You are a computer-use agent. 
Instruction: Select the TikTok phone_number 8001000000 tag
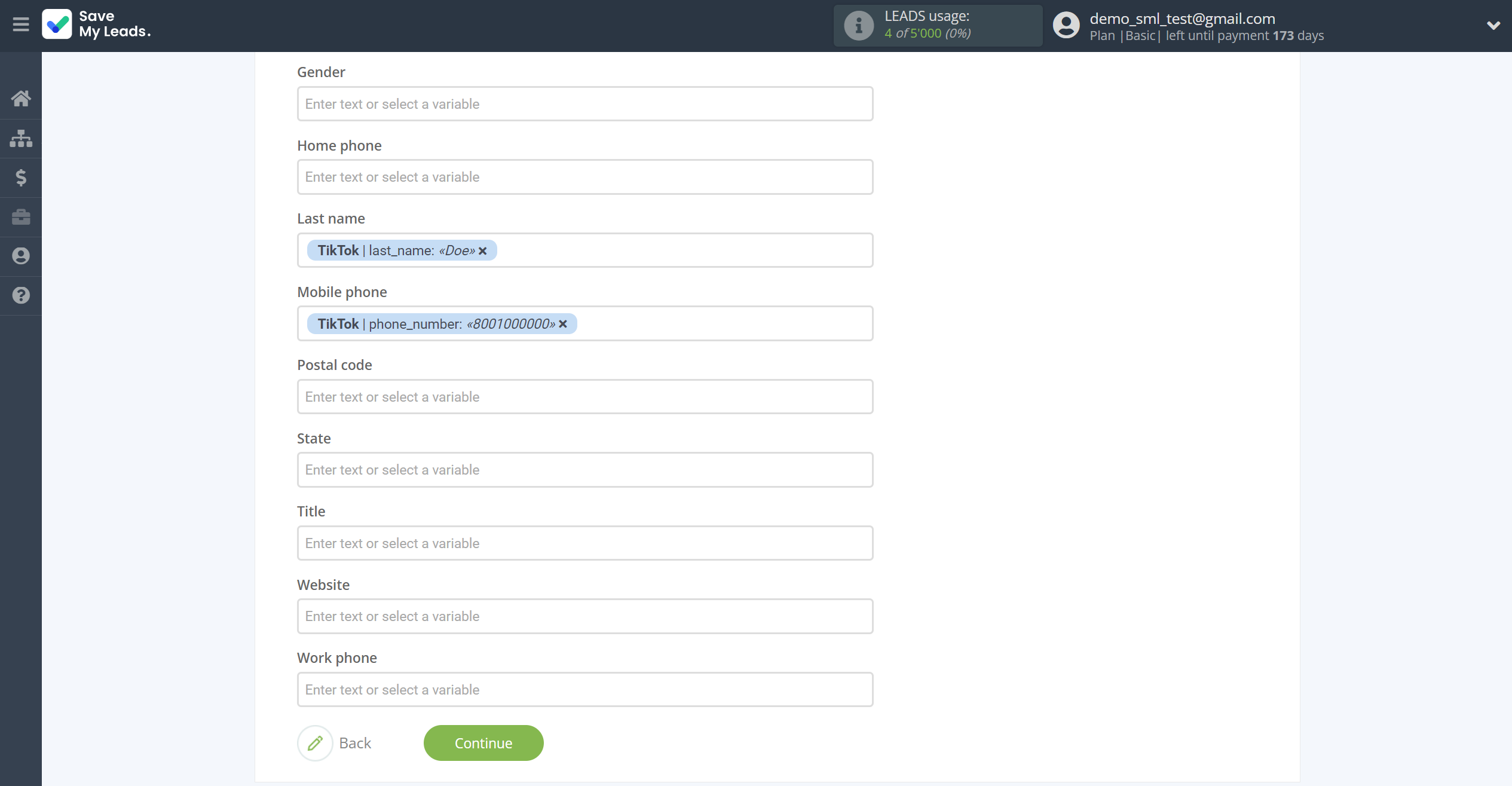[442, 324]
